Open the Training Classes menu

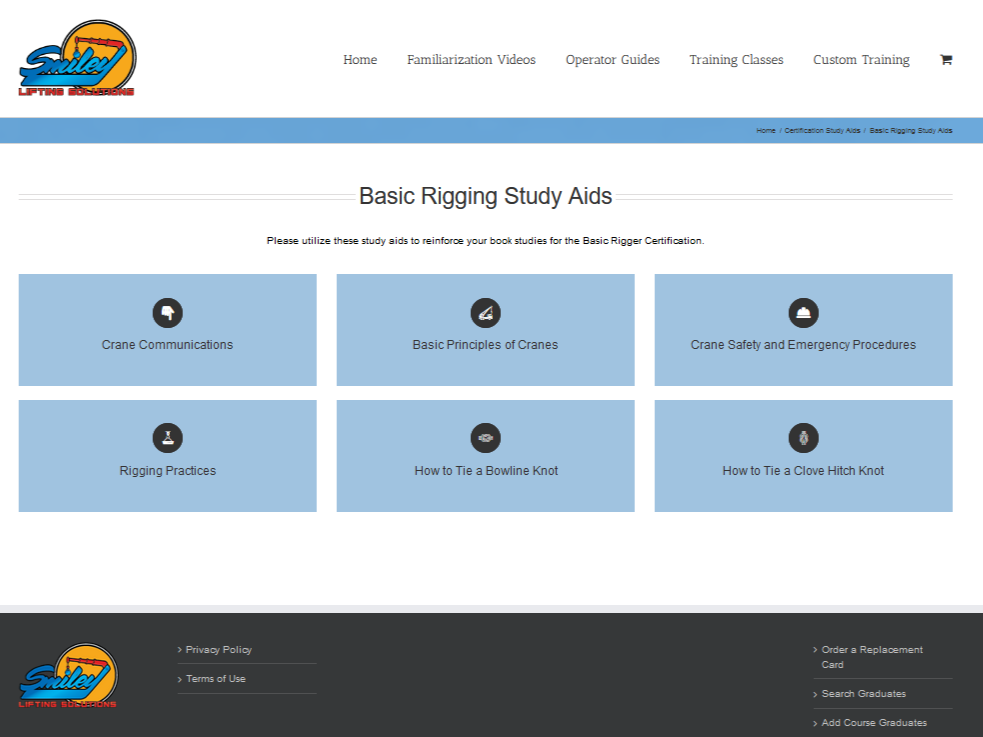pyautogui.click(x=736, y=60)
